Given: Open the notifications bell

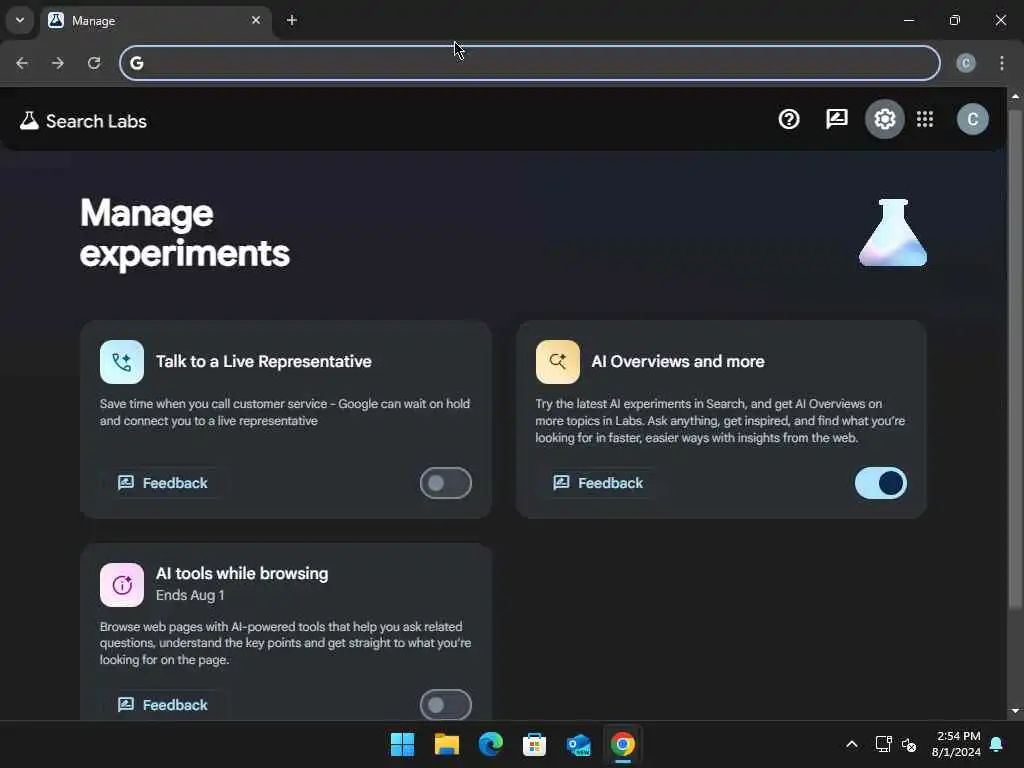Looking at the screenshot, I should (996, 744).
